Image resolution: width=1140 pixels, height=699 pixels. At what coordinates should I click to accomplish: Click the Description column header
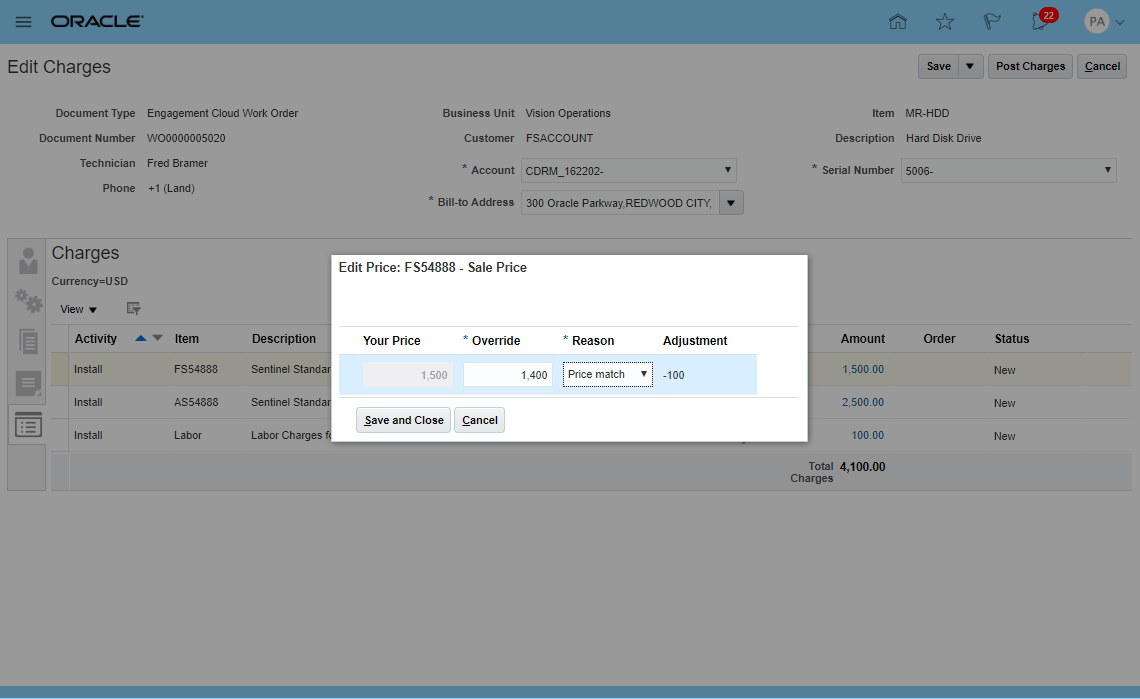pyautogui.click(x=284, y=339)
